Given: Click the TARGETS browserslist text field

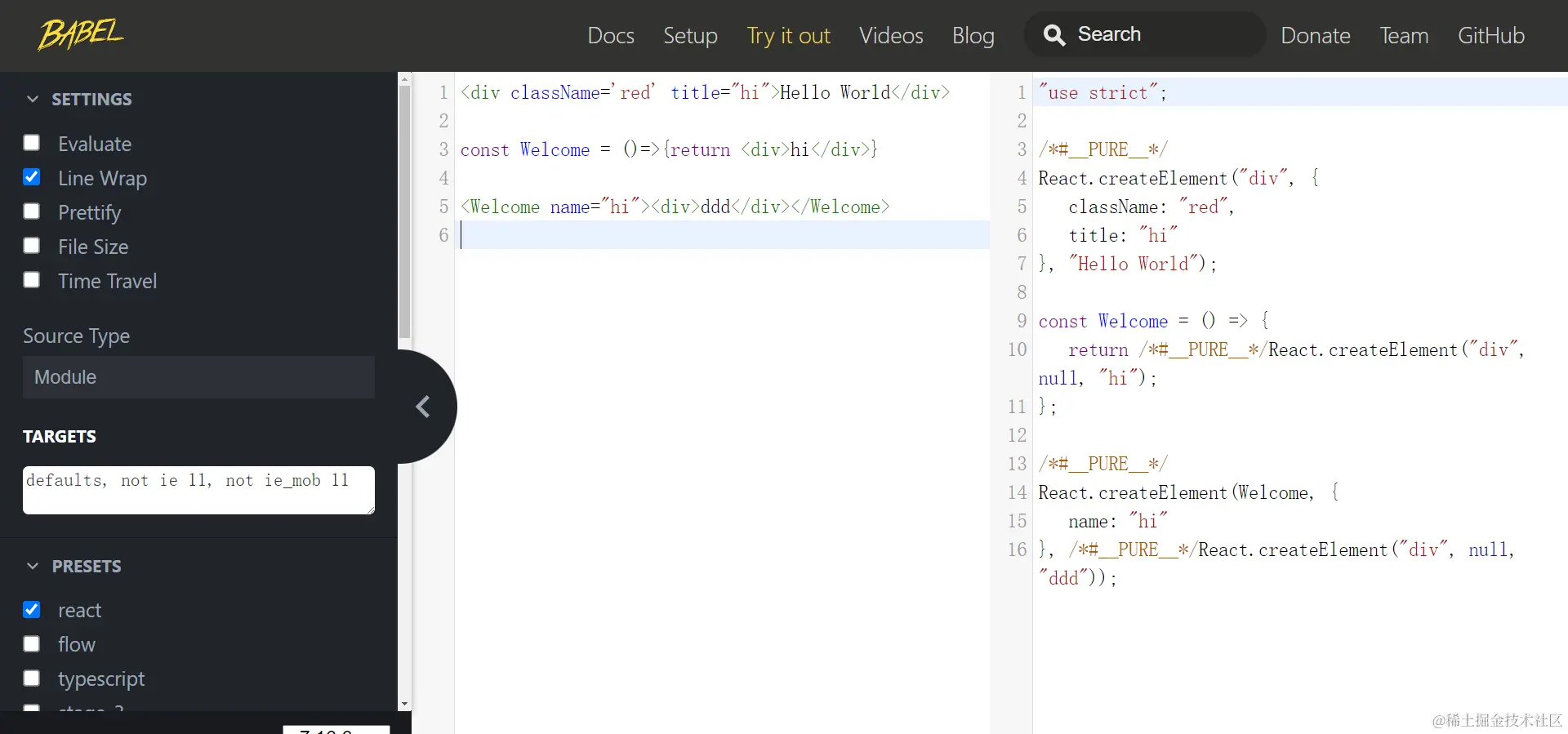Looking at the screenshot, I should [198, 490].
